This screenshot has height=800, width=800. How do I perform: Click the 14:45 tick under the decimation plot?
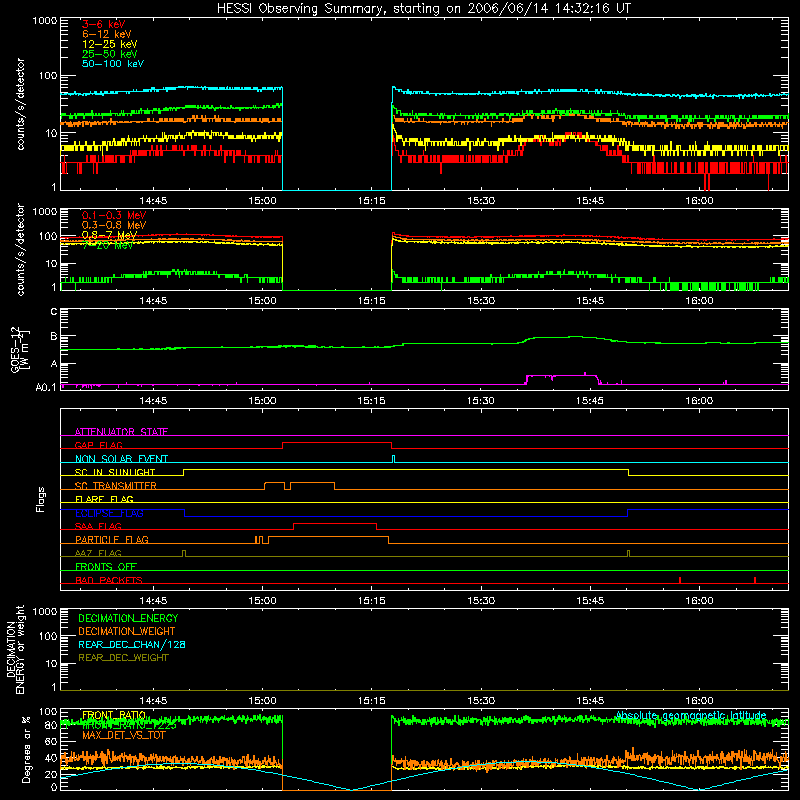coord(153,701)
